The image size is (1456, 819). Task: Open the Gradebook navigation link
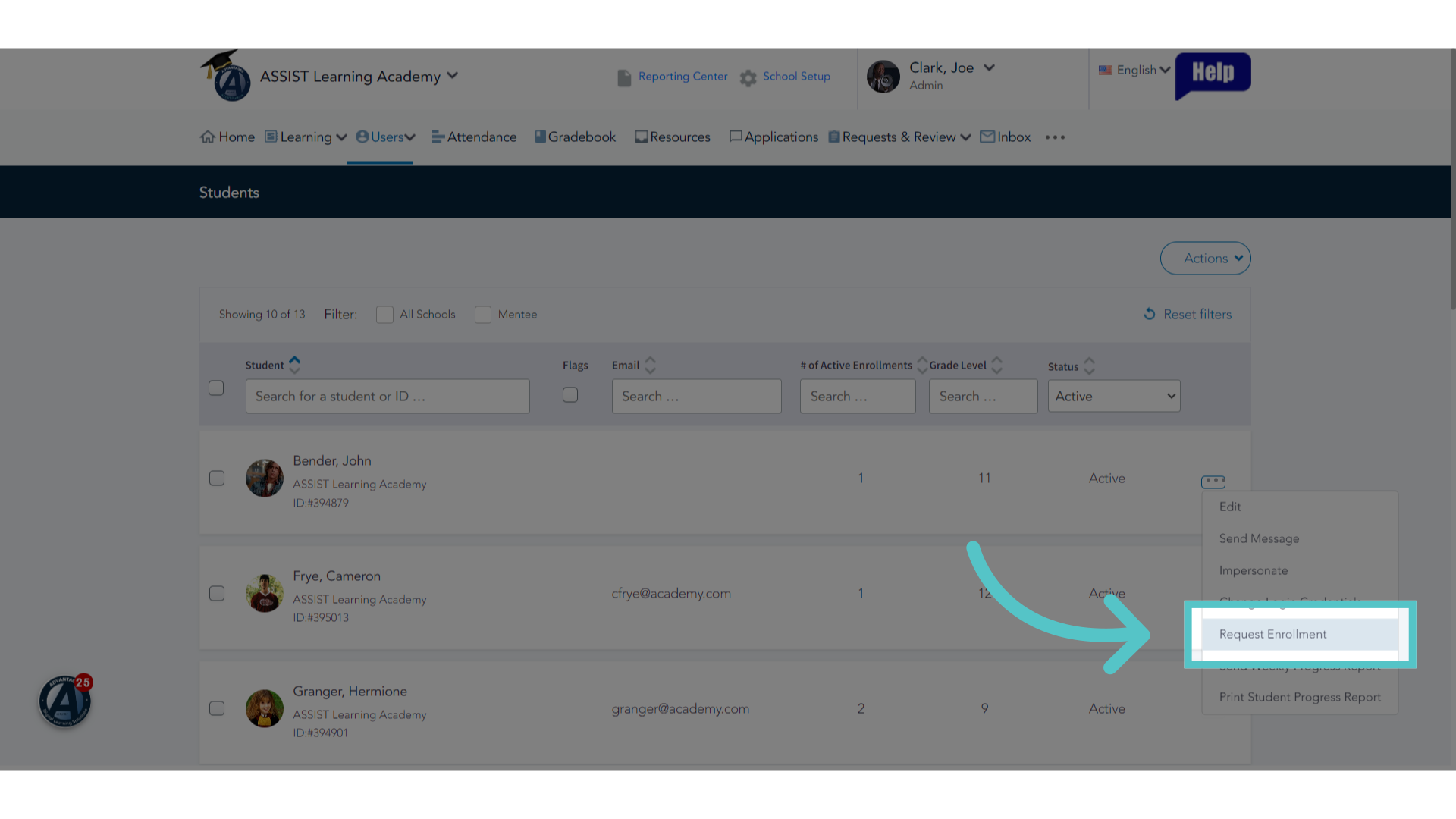[575, 137]
